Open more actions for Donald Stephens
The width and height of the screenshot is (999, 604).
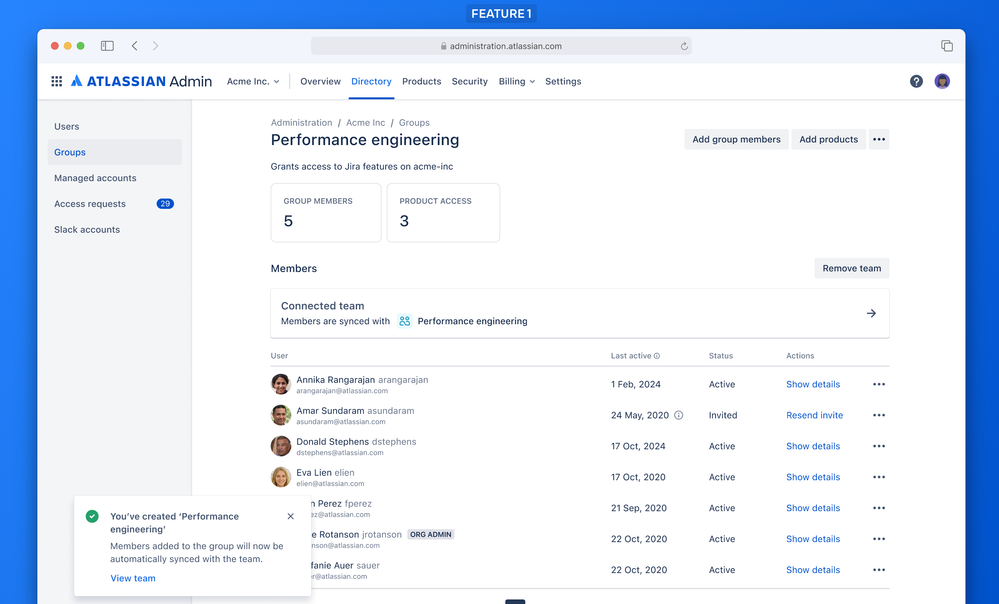click(x=879, y=446)
